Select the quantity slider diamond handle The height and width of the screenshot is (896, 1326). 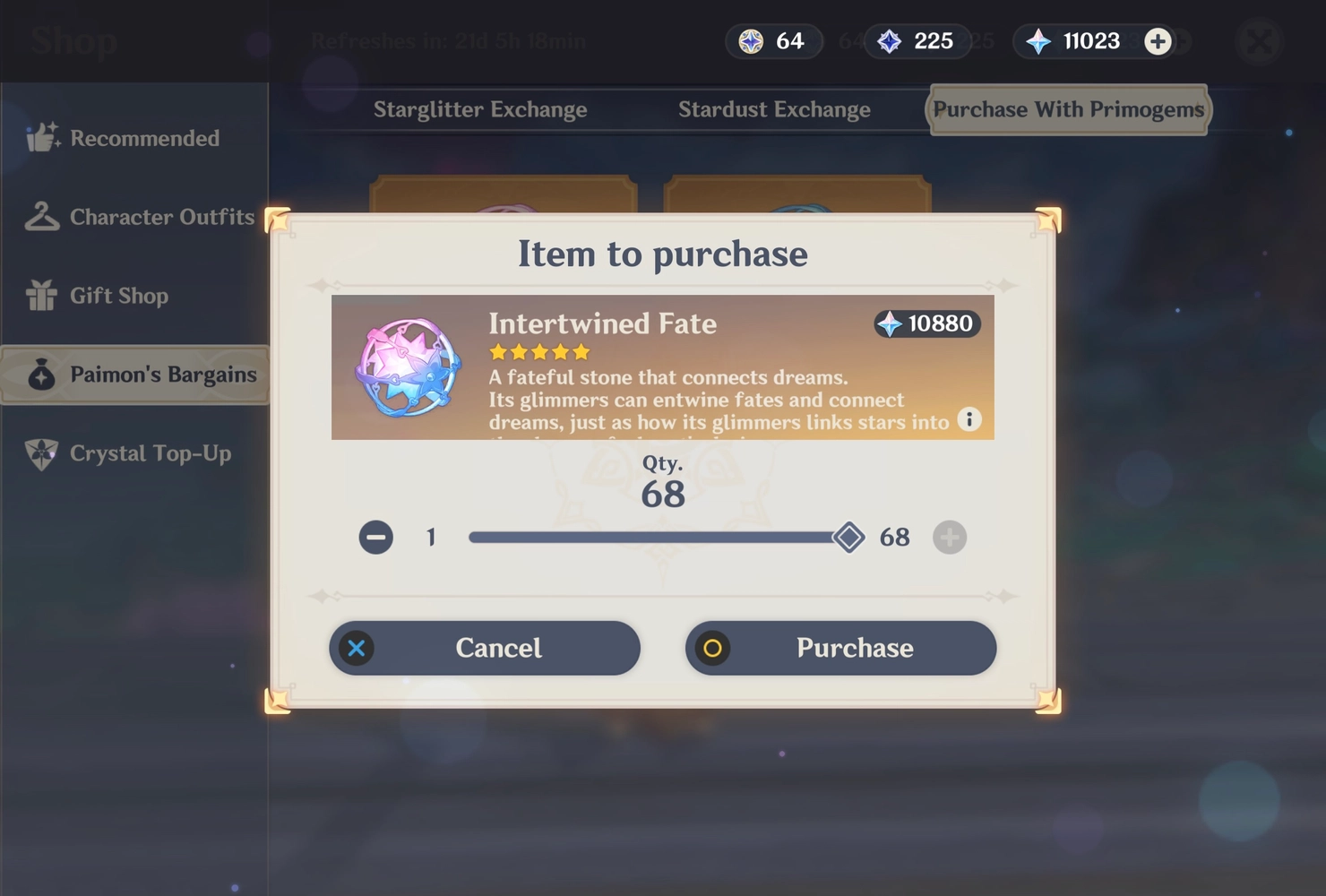[x=848, y=538]
